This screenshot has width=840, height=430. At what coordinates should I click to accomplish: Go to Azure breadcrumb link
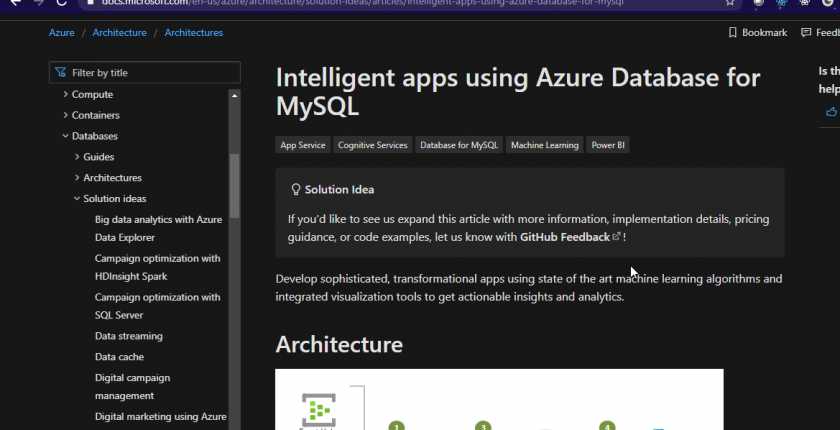coord(61,33)
